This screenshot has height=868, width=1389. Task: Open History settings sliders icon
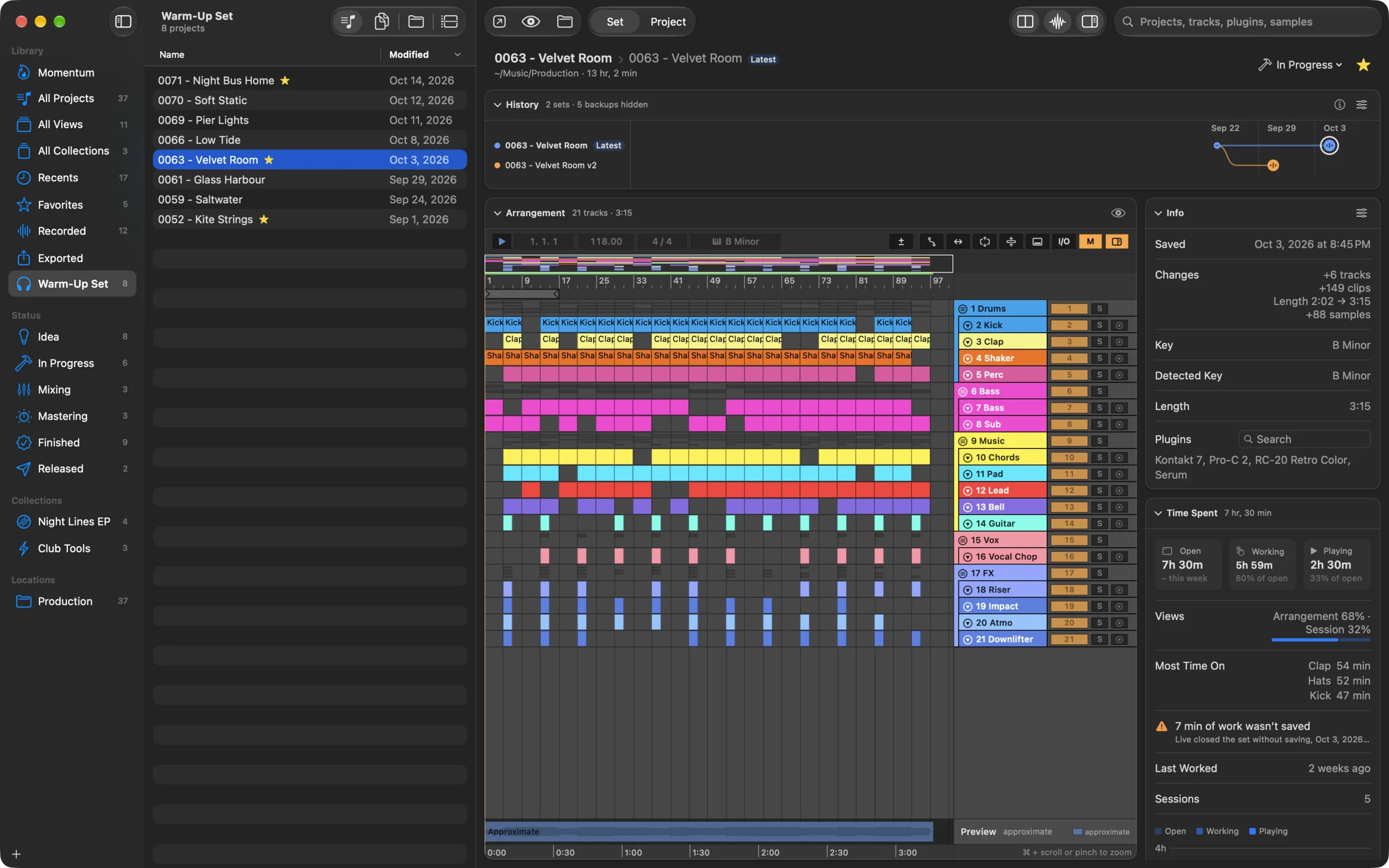pos(1362,105)
